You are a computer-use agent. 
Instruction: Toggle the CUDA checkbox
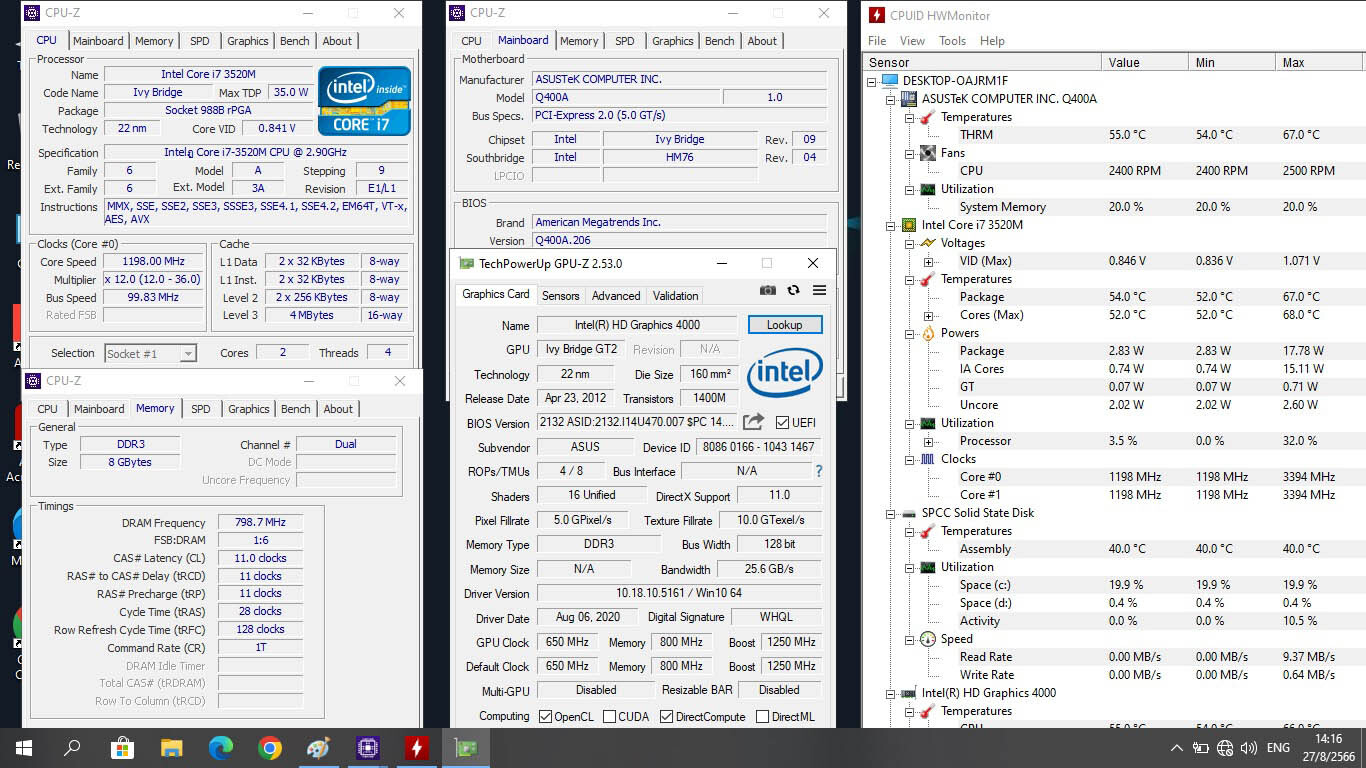[x=609, y=717]
